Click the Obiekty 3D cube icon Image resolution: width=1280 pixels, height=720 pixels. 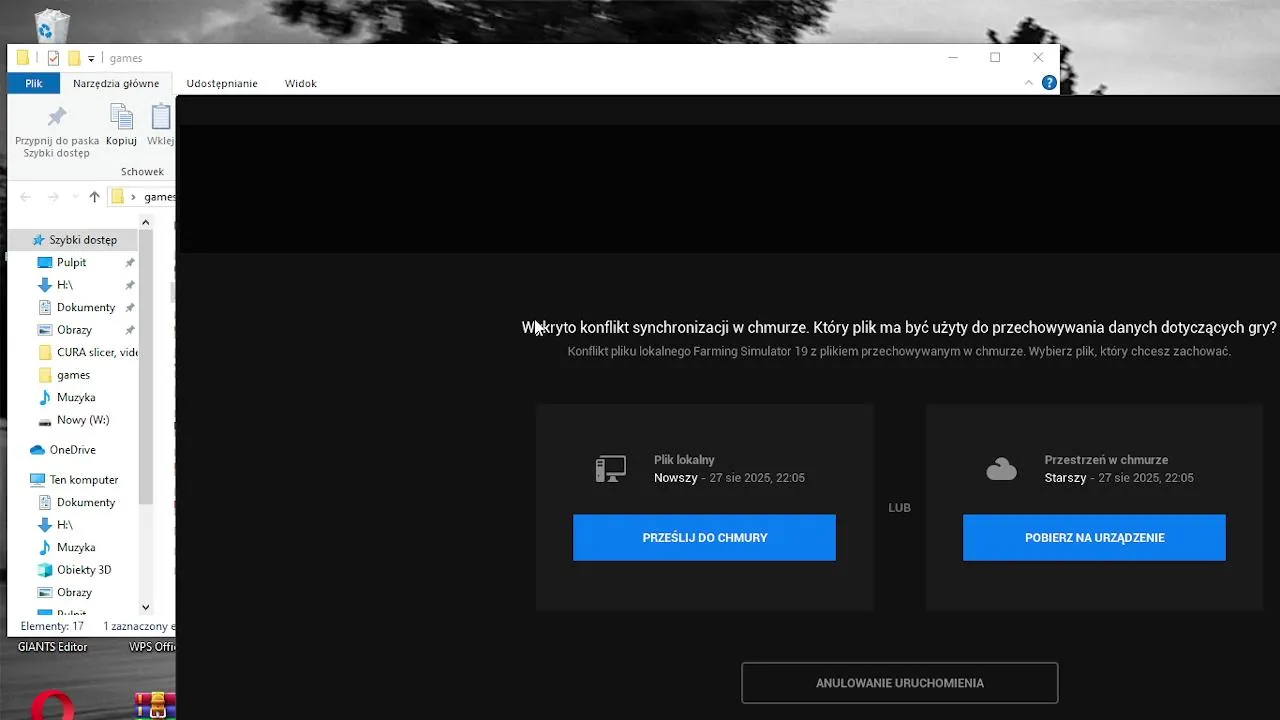pos(44,570)
